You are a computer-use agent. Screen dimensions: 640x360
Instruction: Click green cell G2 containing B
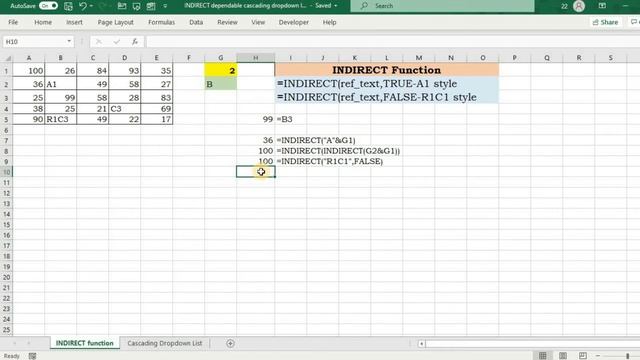point(220,84)
